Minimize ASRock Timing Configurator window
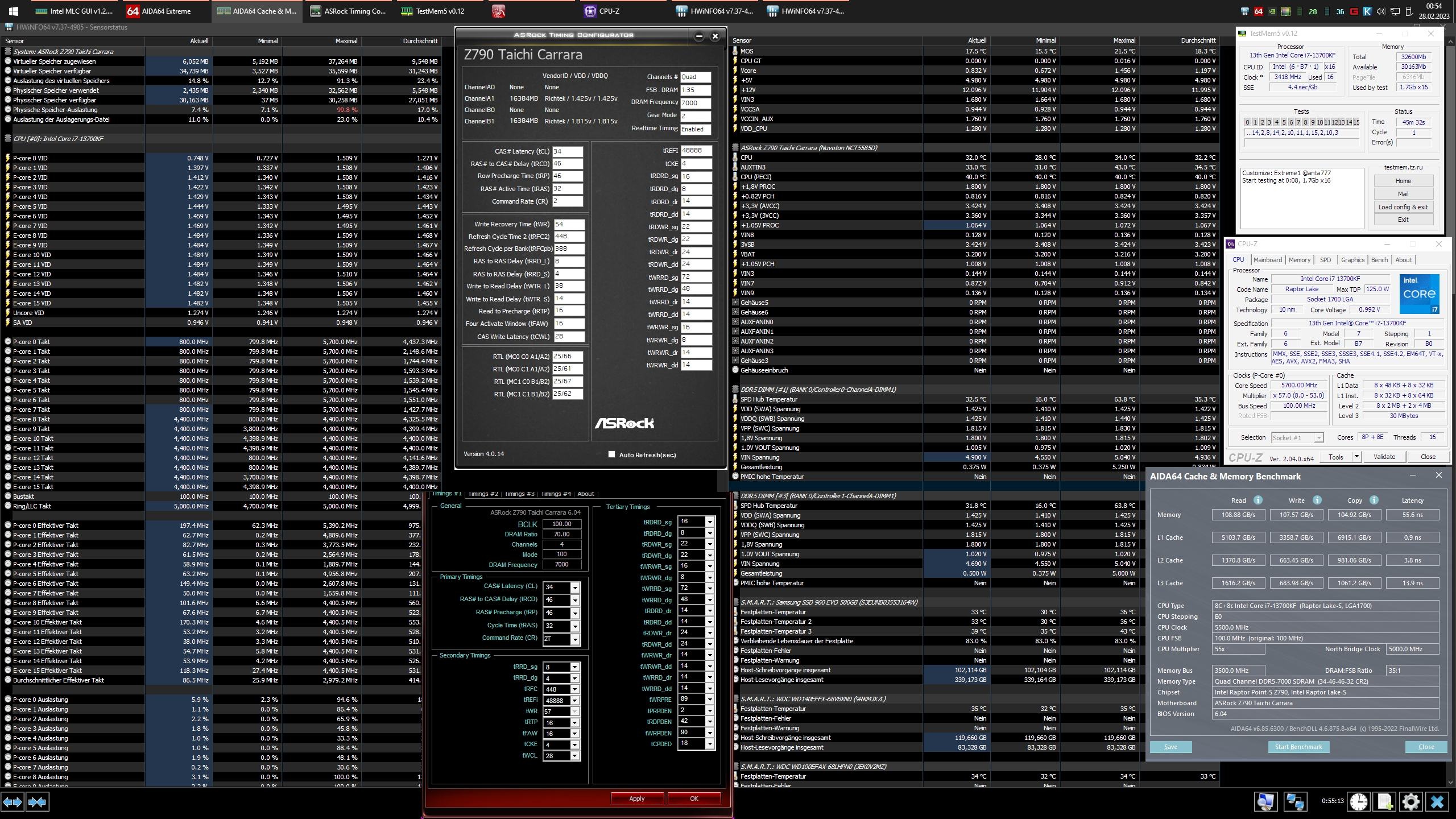The image size is (1456, 819). pyautogui.click(x=699, y=36)
